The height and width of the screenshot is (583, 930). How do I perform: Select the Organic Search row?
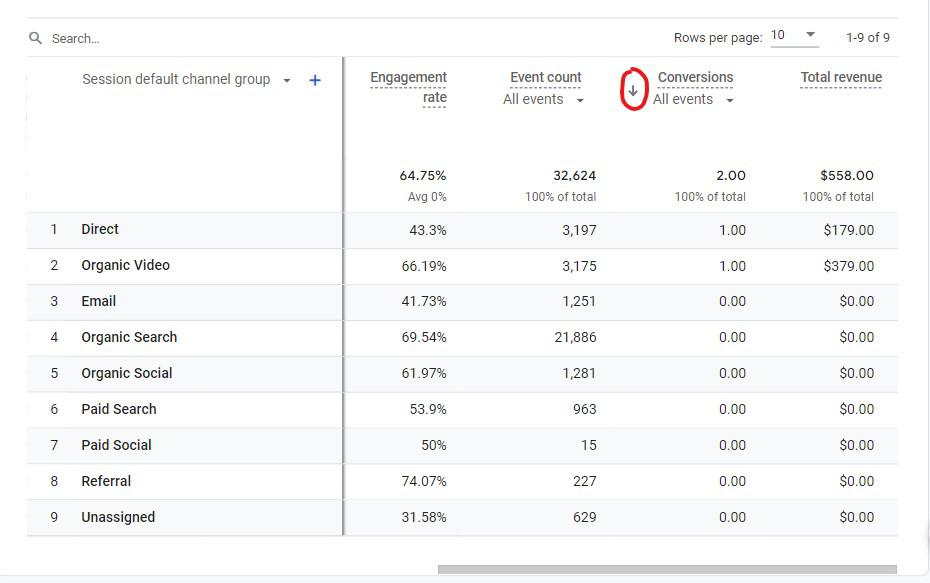[x=129, y=338]
